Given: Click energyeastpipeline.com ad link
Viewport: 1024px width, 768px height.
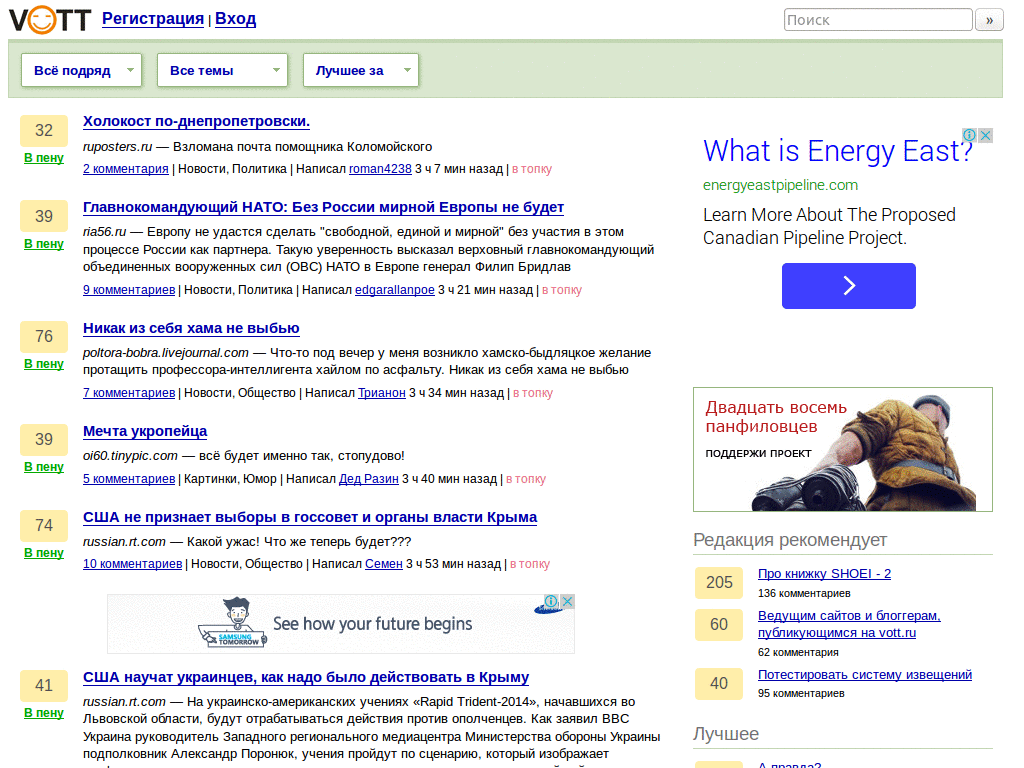Looking at the screenshot, I should click(780, 185).
